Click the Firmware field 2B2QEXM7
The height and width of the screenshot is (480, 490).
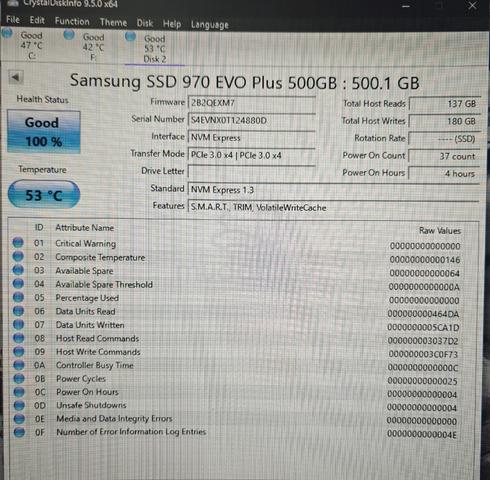pos(252,103)
